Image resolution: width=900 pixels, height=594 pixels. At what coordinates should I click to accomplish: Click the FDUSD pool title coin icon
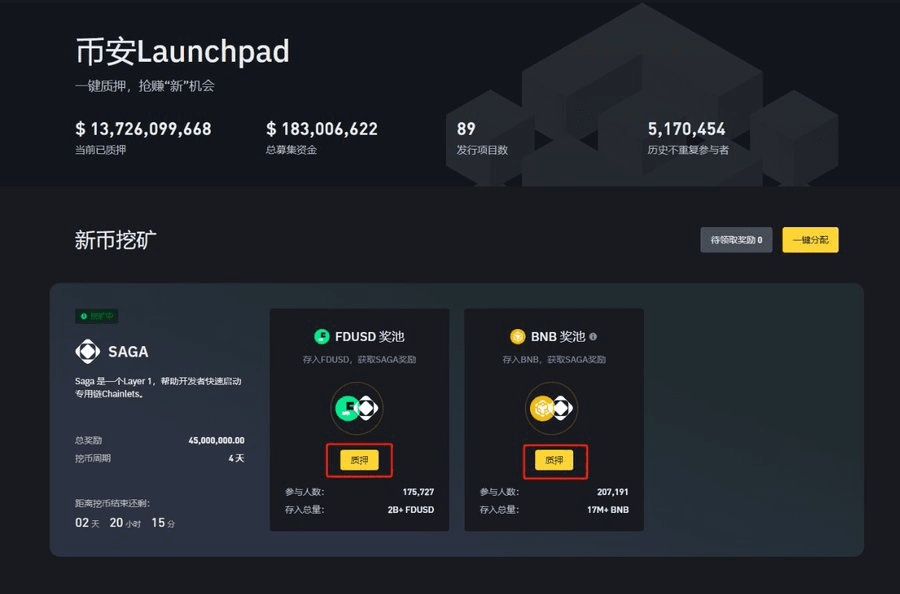coord(321,336)
